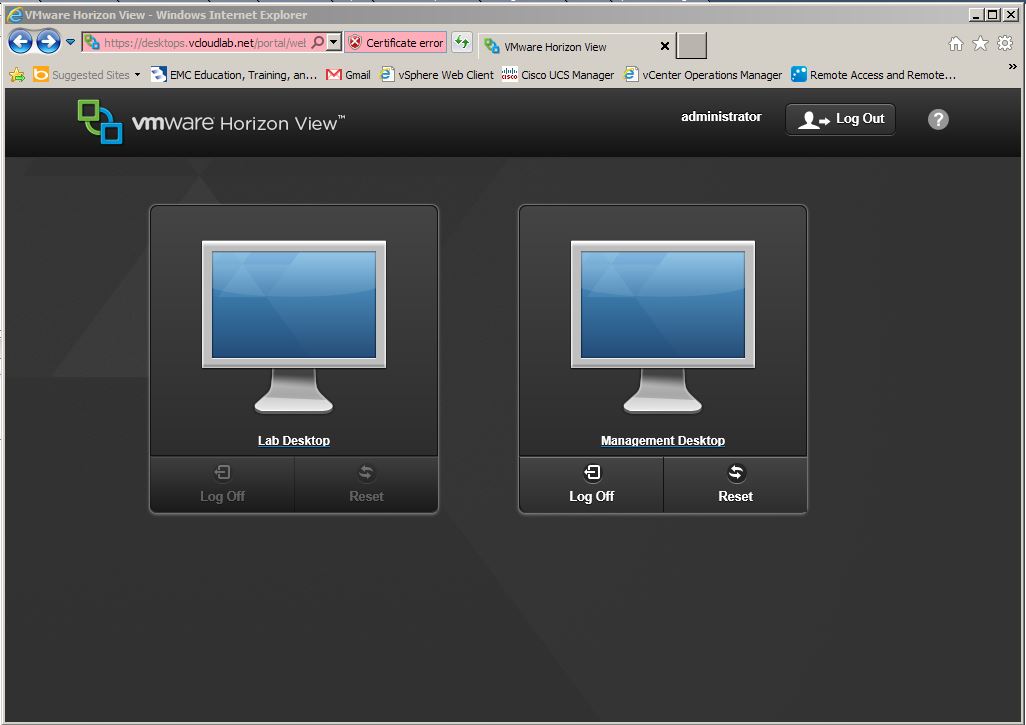The image size is (1026, 725).
Task: Maximize the Internet Explorer window
Action: click(993, 14)
